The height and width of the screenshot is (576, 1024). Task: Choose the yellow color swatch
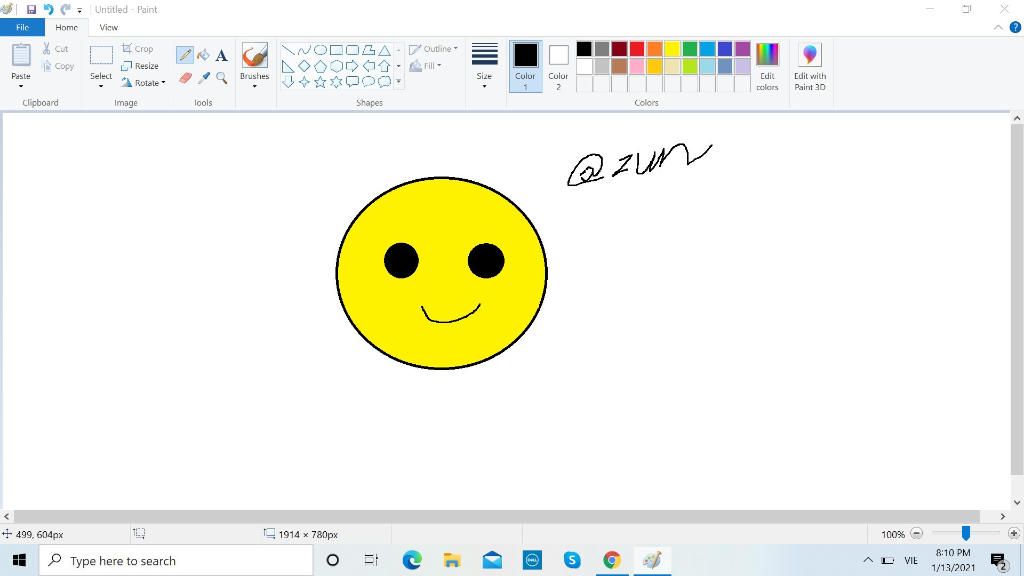(x=672, y=49)
